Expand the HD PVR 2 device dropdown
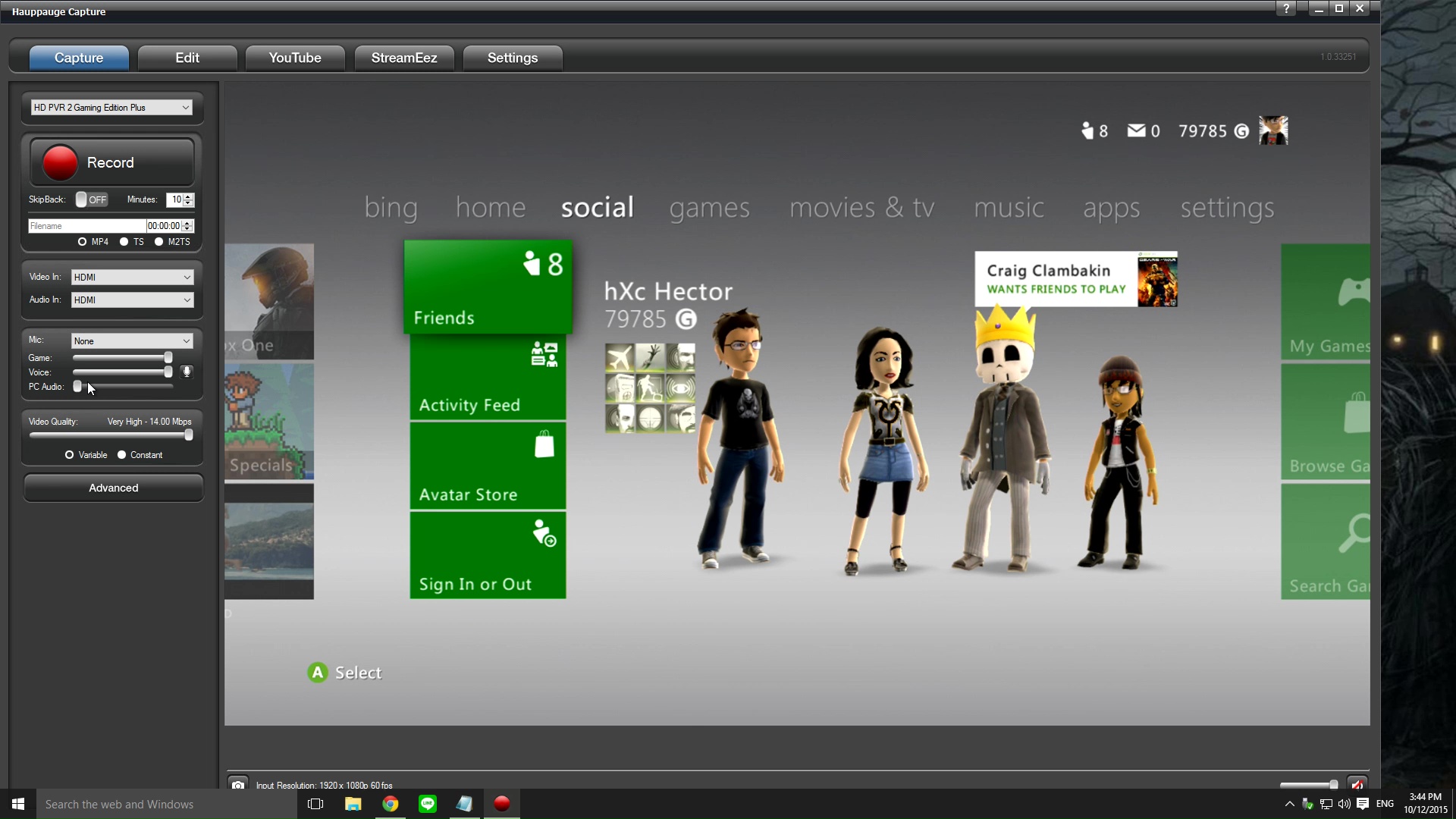 point(111,108)
